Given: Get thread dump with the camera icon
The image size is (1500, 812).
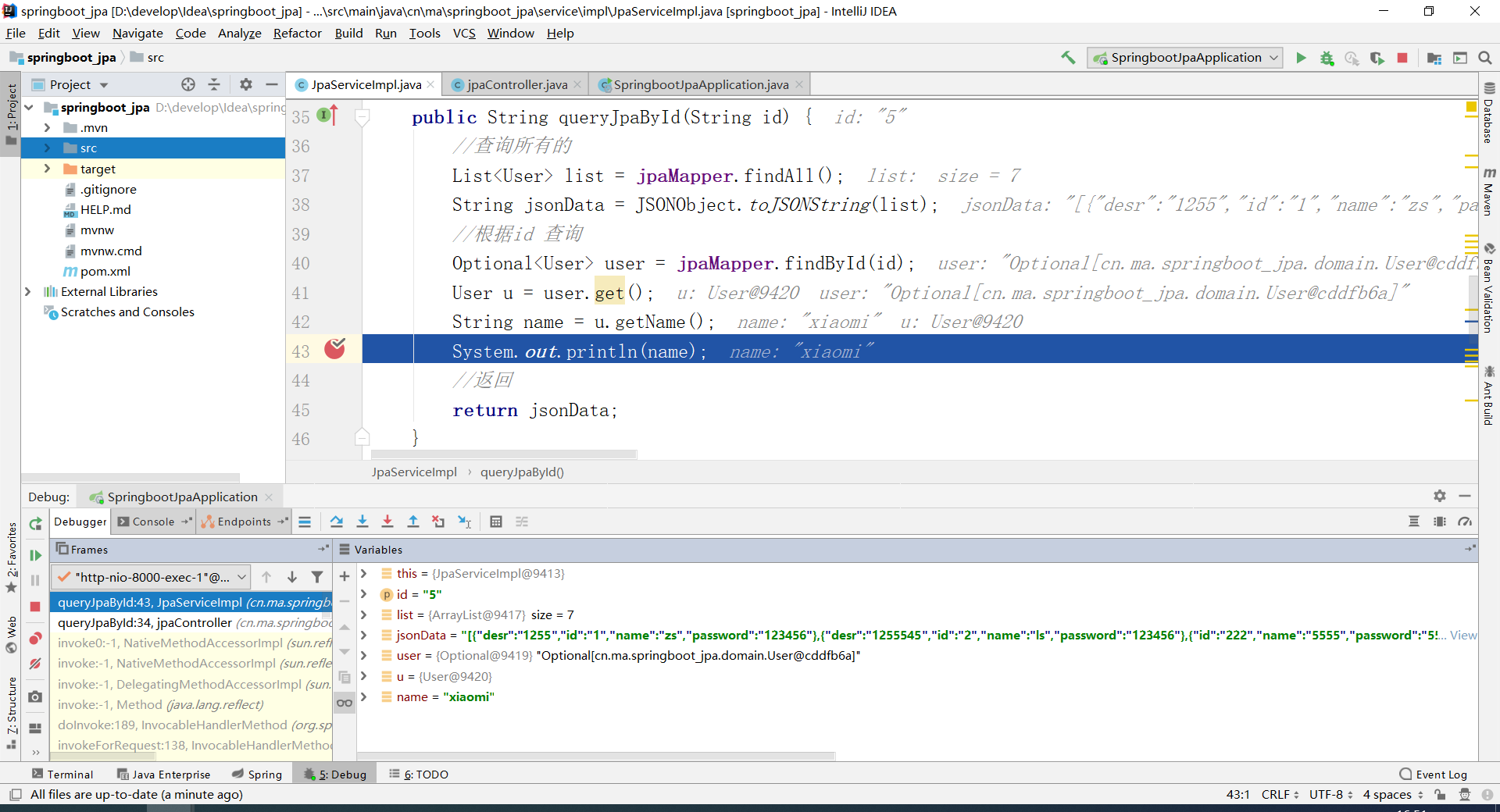Looking at the screenshot, I should pos(35,696).
